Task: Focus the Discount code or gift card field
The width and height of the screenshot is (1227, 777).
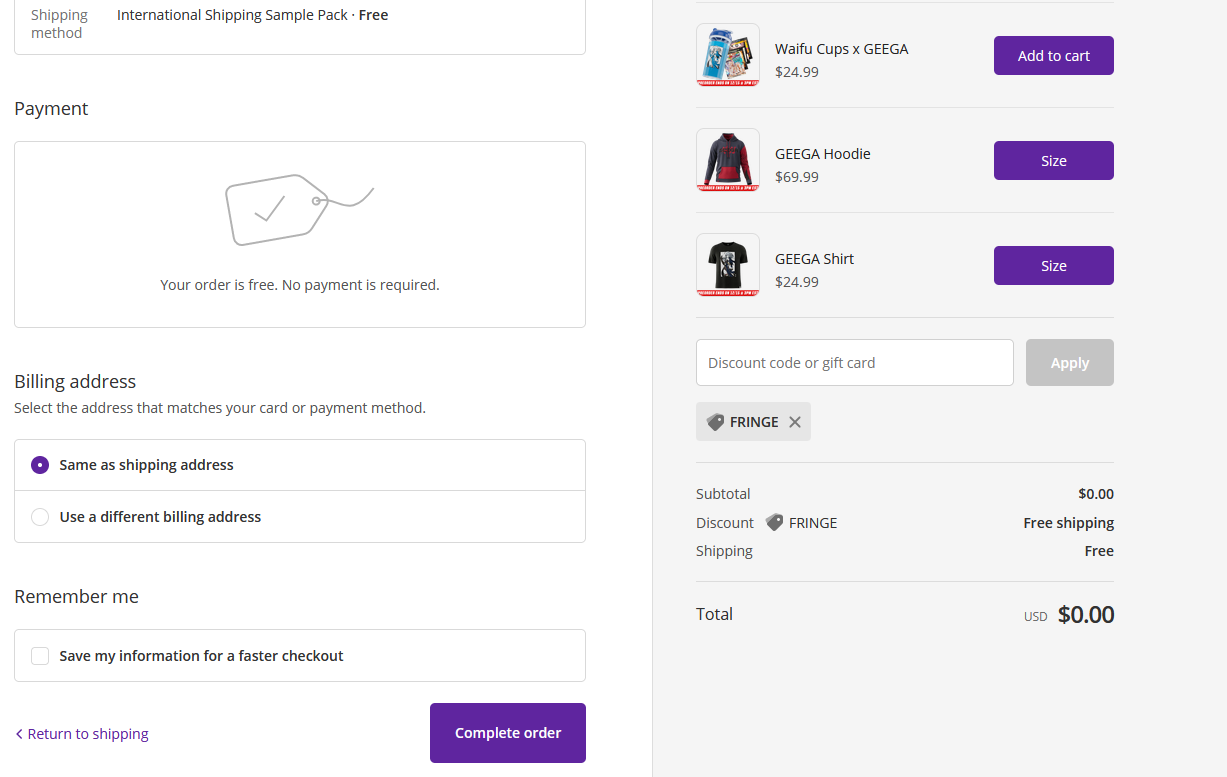Action: (854, 363)
